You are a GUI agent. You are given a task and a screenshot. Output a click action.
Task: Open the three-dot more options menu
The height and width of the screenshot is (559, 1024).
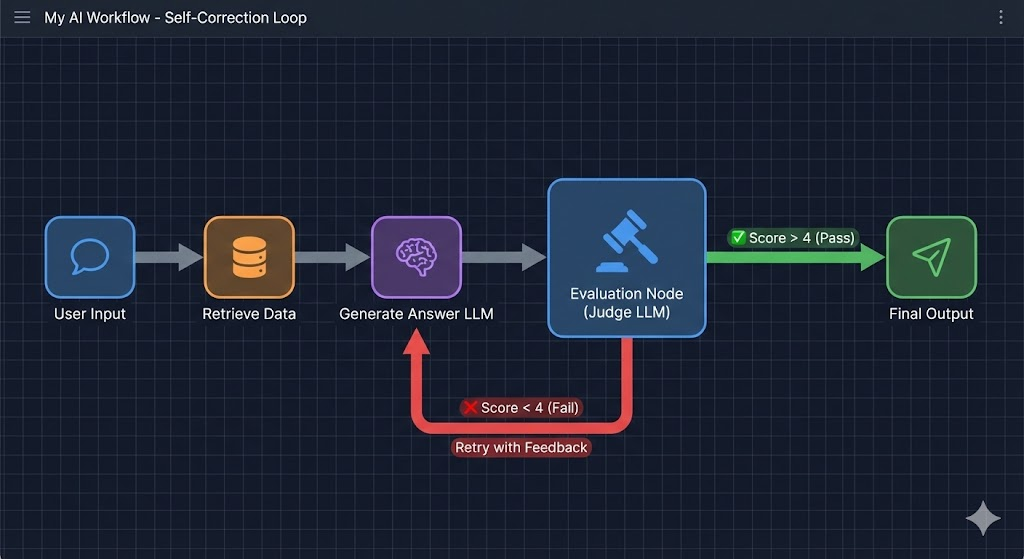coord(1001,18)
